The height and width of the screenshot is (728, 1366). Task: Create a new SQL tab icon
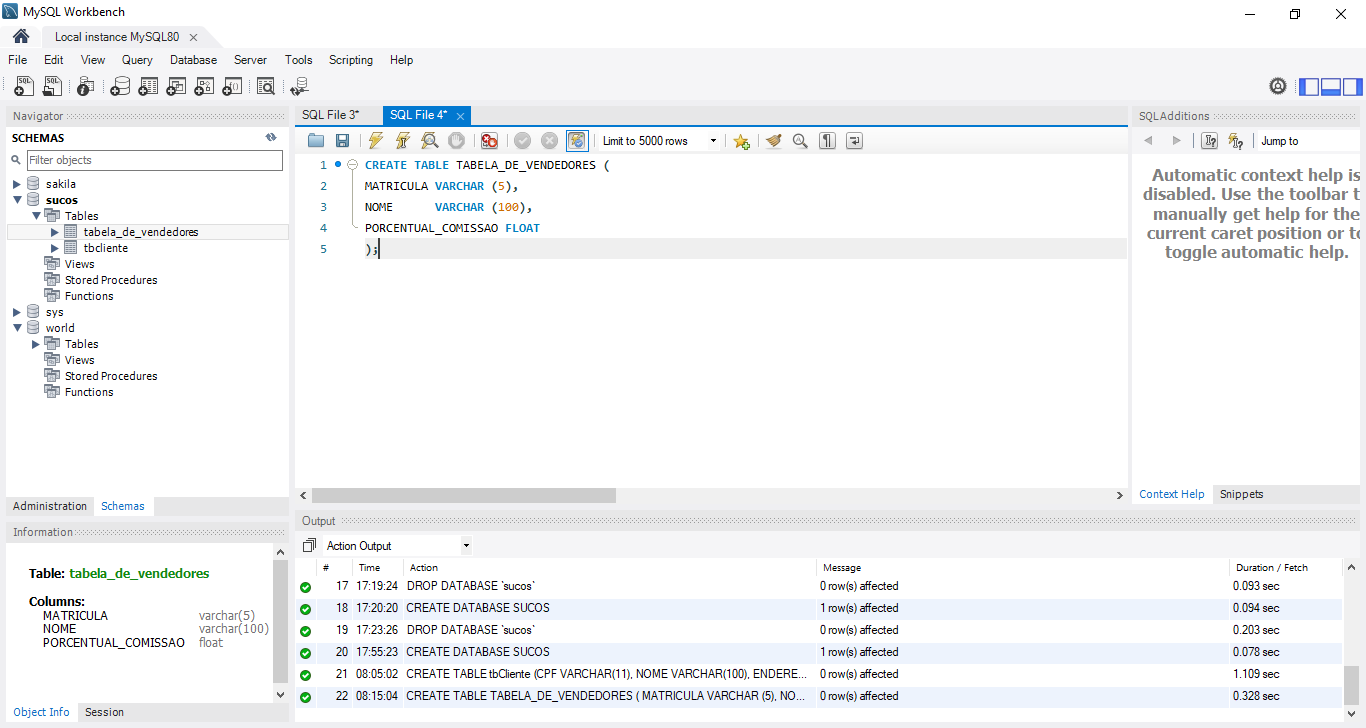click(24, 87)
